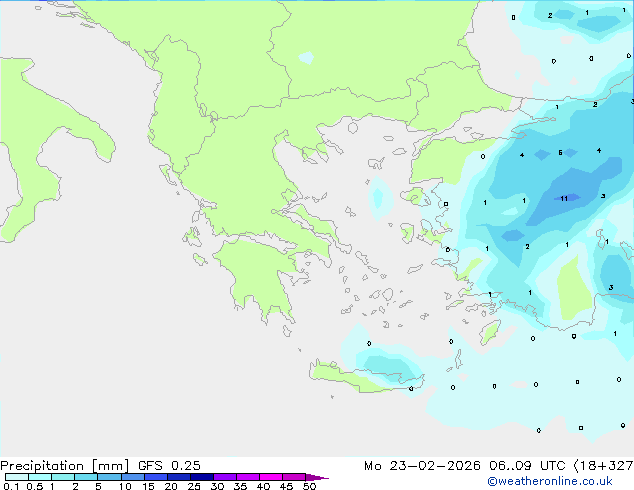Click the "GFS 0.25" model label
Screen dimensions: 634x490
[x=169, y=466]
